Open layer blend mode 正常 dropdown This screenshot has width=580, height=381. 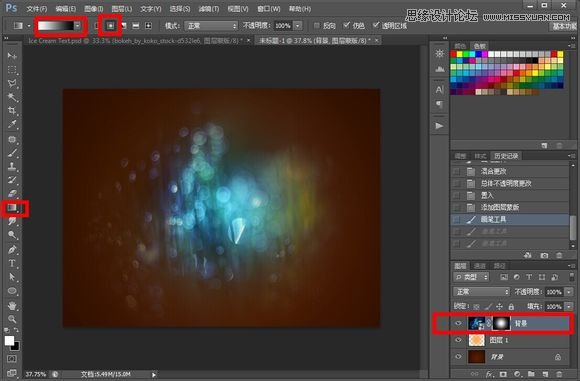click(482, 292)
